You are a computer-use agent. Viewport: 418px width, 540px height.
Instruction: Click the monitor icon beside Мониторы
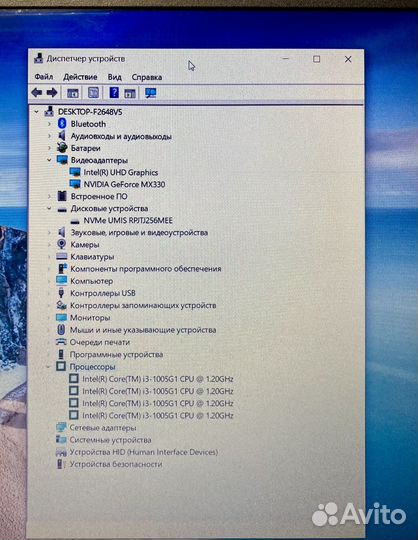pyautogui.click(x=62, y=317)
